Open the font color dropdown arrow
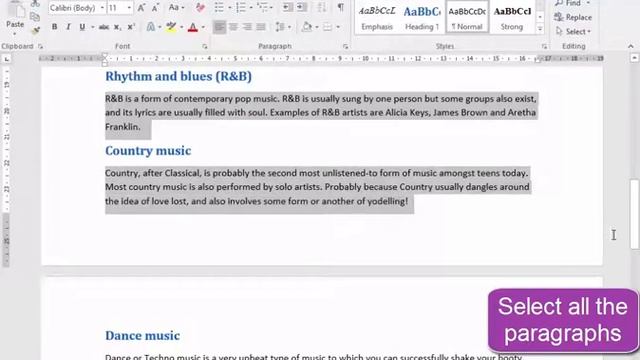 [x=203, y=27]
